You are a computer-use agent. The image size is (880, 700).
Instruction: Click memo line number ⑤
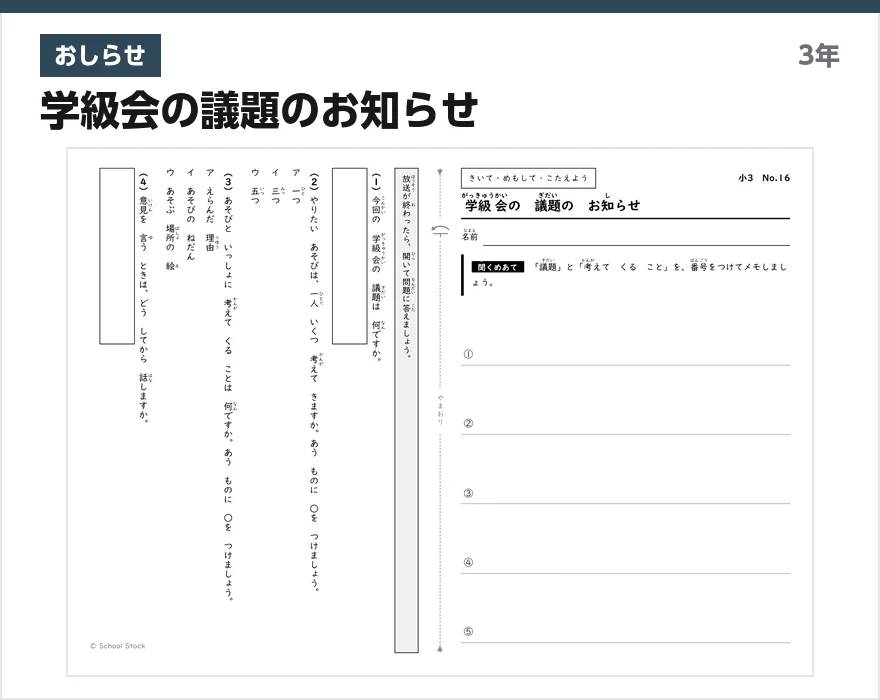468,631
